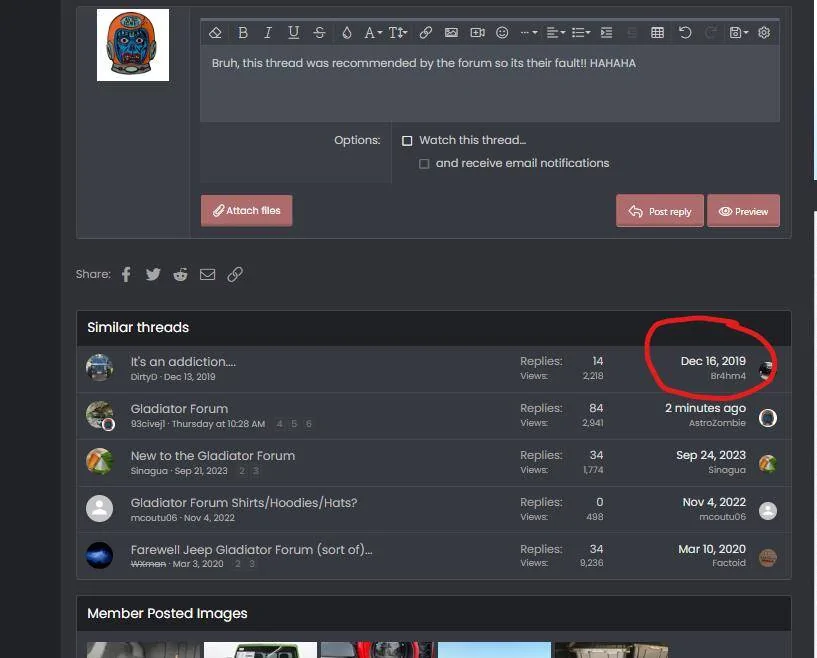
Task: Toggle BB code mode gear icon
Action: pos(764,33)
